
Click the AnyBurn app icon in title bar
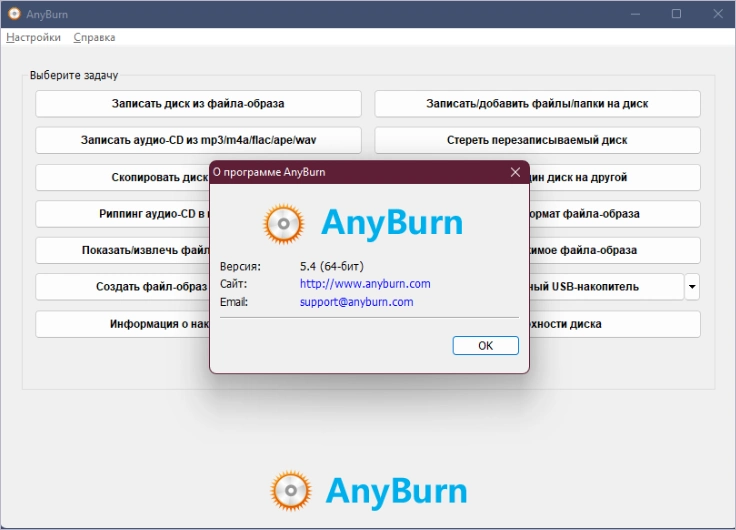click(15, 14)
